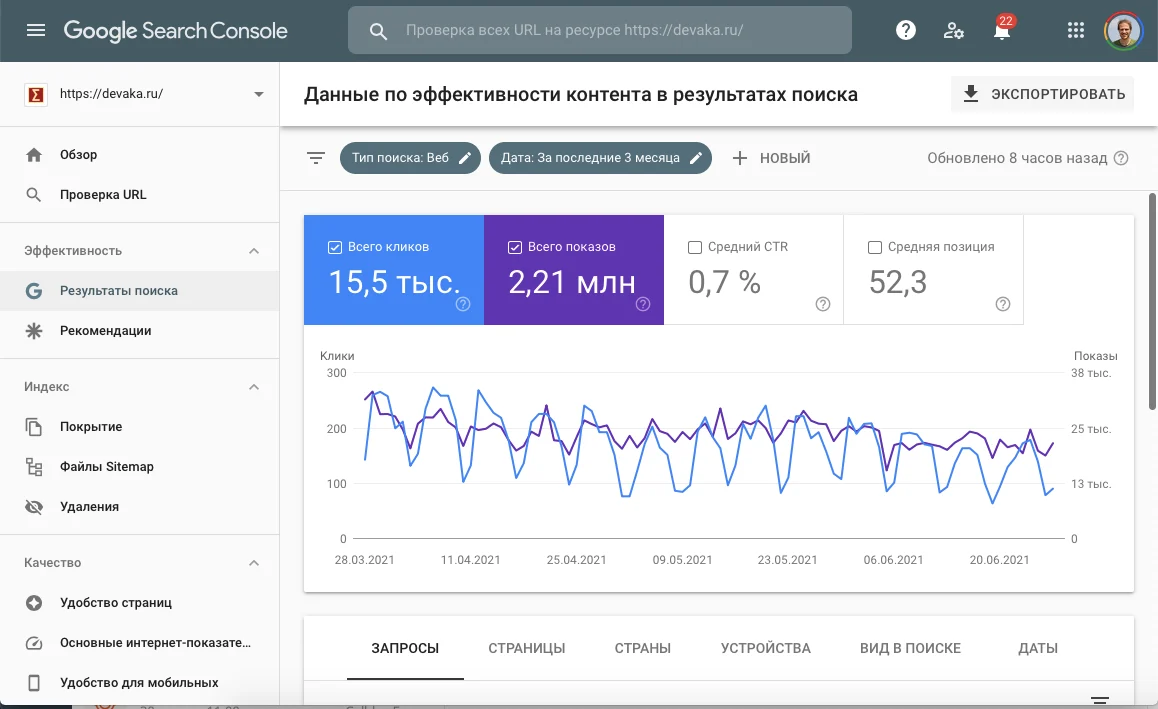The width and height of the screenshot is (1158, 709).
Task: Edit the Тип поиска: Веб filter chip
Action: 410,158
